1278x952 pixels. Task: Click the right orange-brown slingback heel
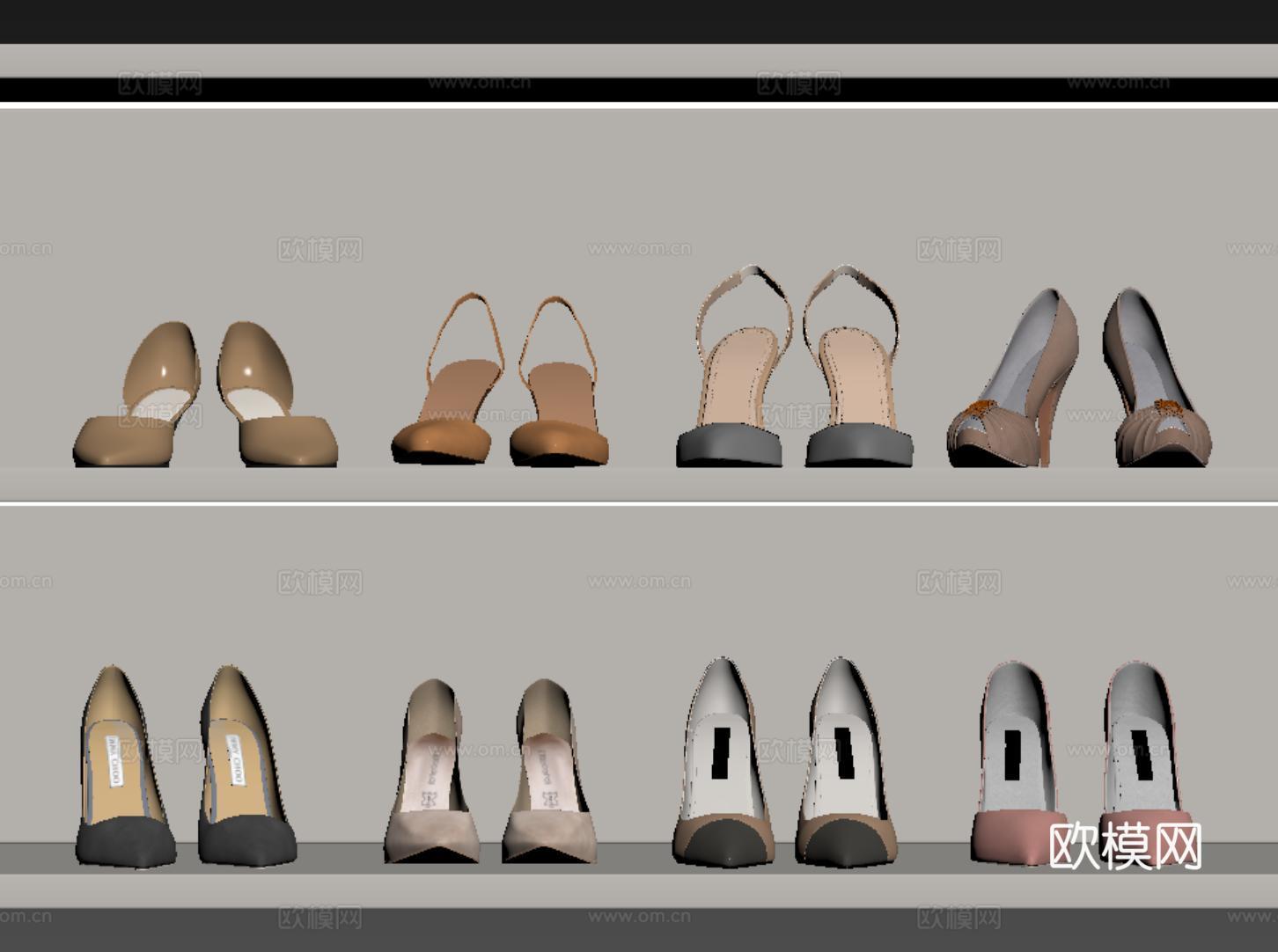560,379
